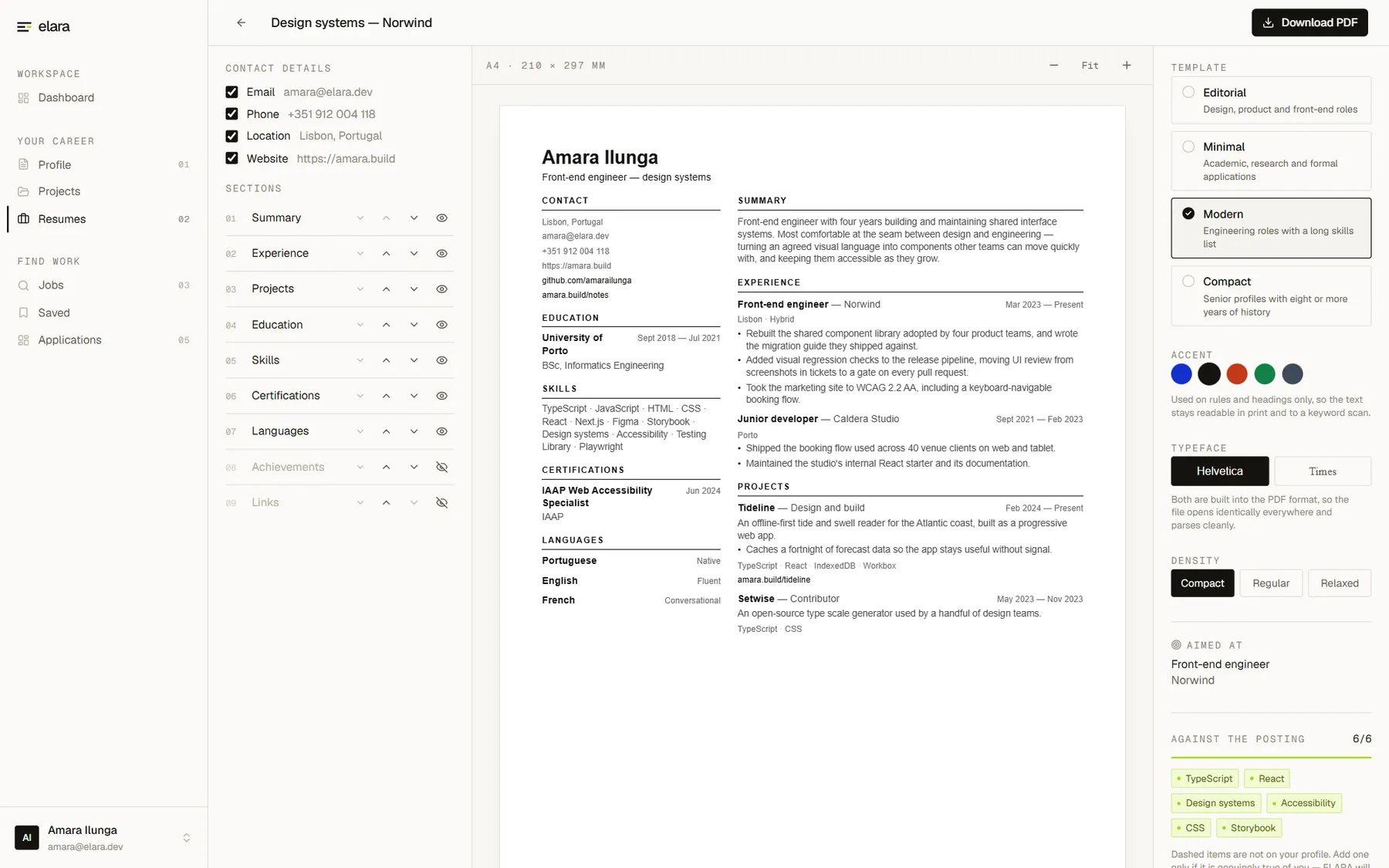Viewport: 1389px width, 868px height.
Task: Move Projects section down
Action: (x=414, y=289)
